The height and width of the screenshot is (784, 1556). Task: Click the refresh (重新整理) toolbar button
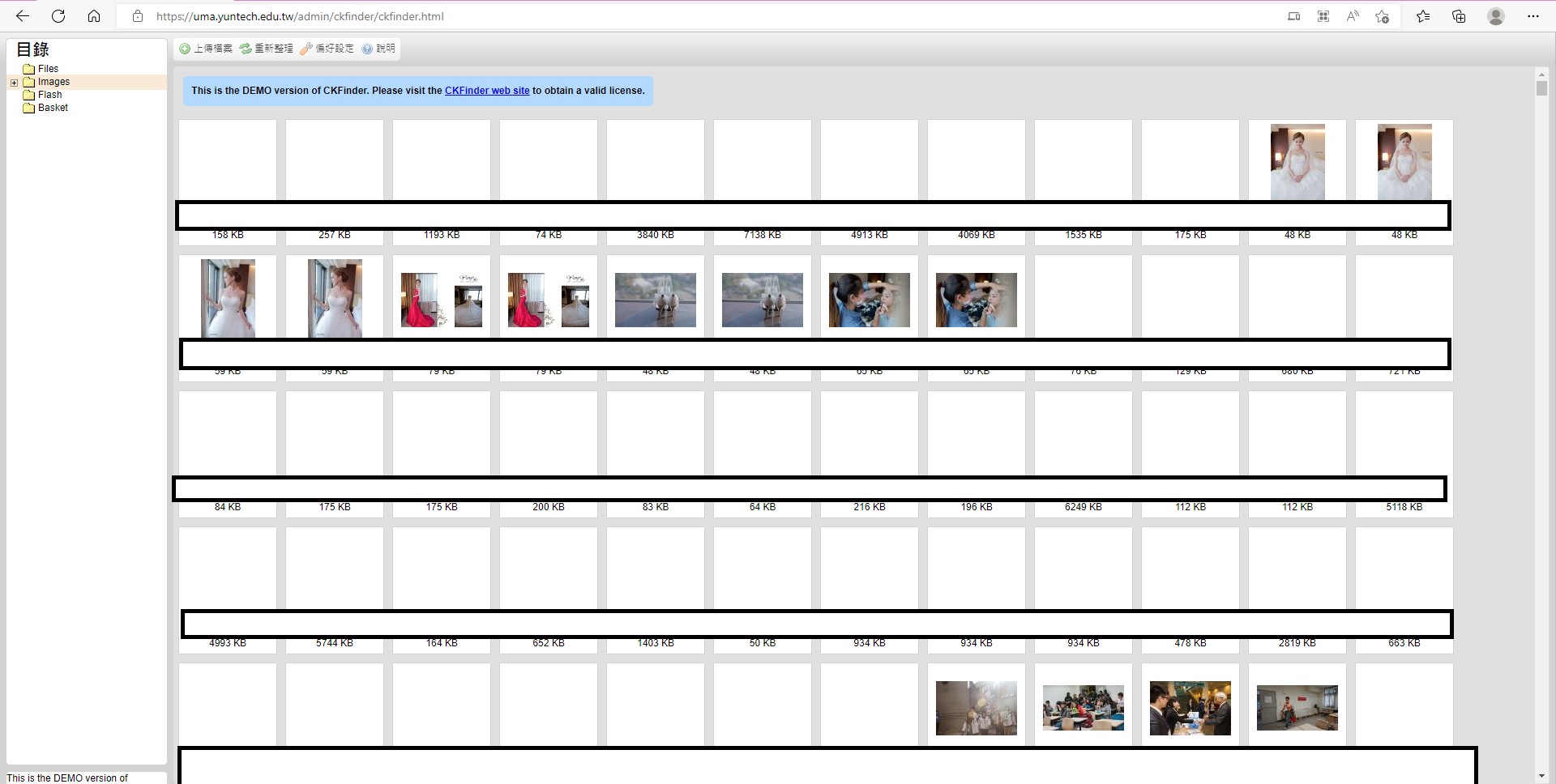point(267,49)
